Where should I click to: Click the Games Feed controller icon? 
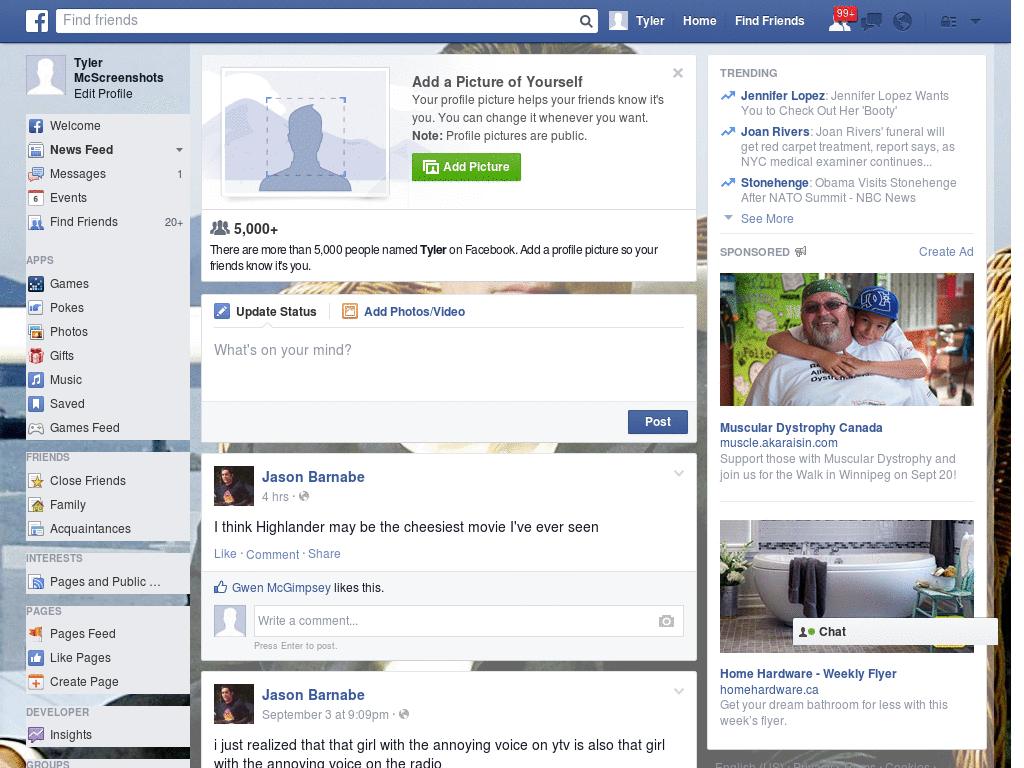(36, 428)
